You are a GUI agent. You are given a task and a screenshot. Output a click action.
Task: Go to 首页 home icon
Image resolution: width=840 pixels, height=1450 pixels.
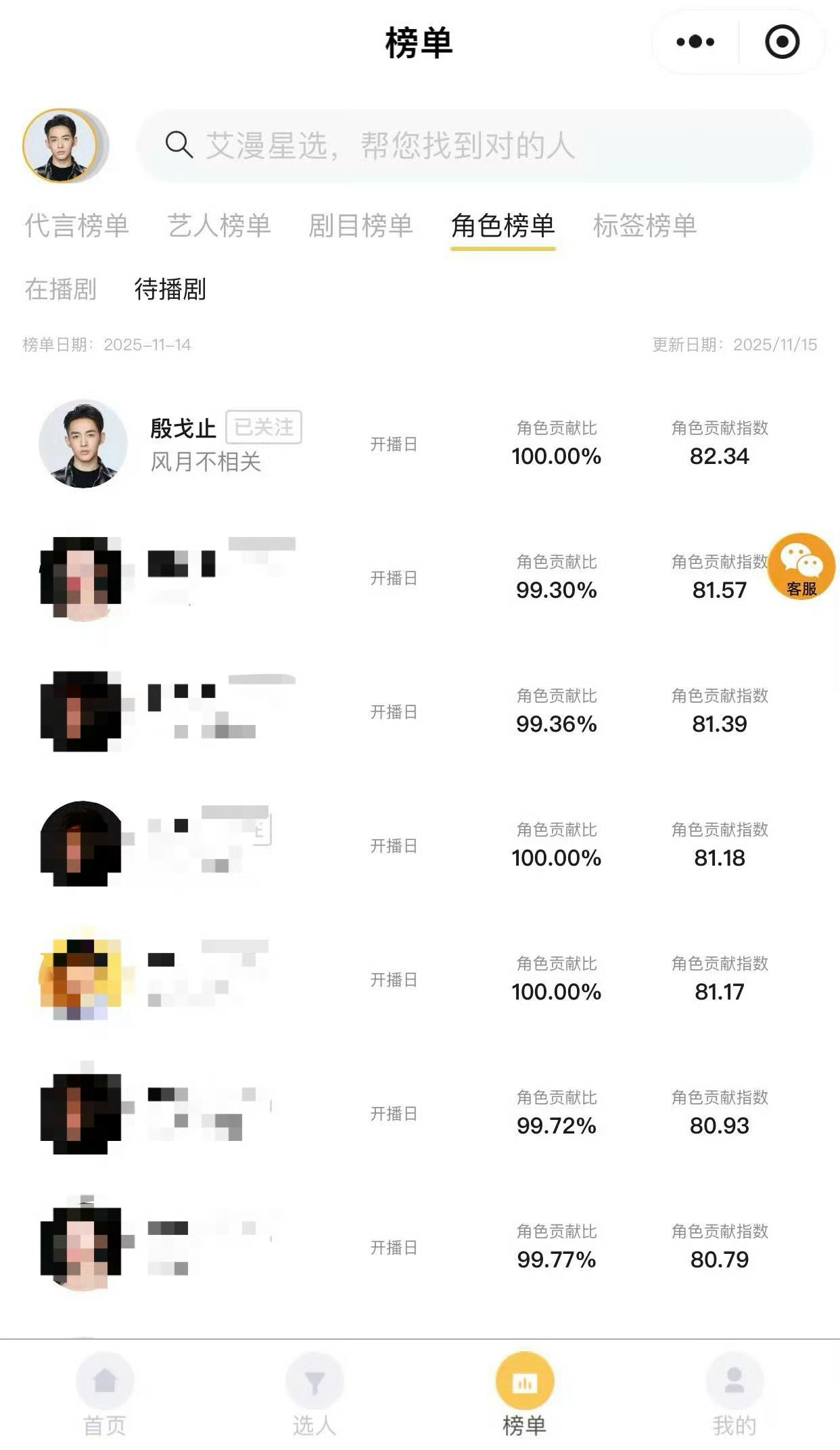[x=105, y=1381]
